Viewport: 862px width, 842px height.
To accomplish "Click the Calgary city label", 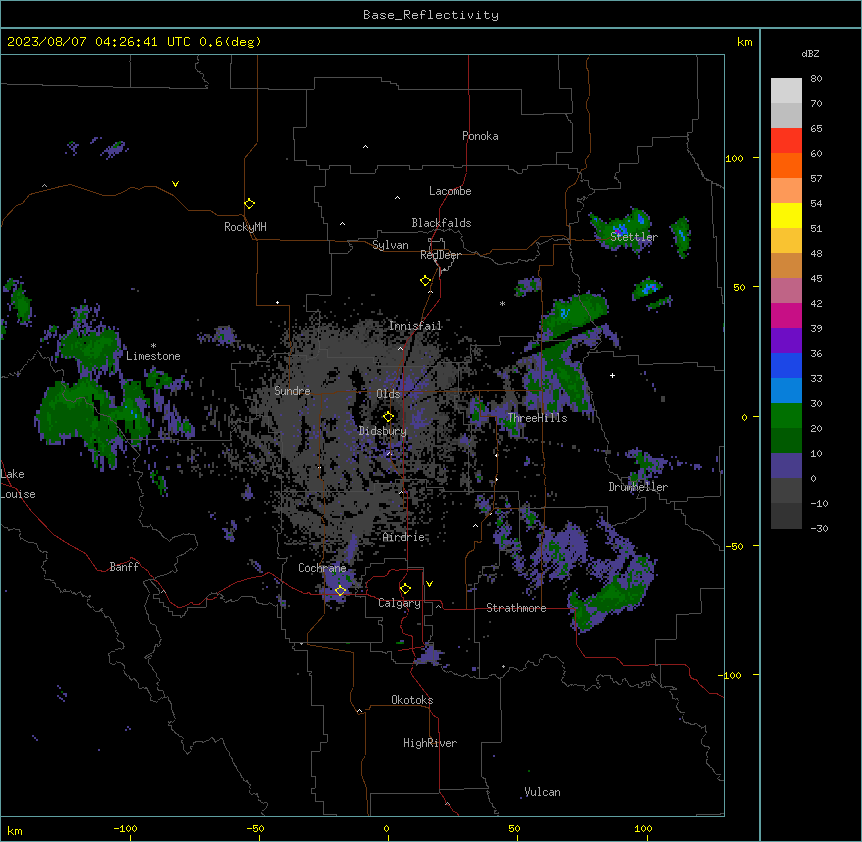I will point(399,603).
